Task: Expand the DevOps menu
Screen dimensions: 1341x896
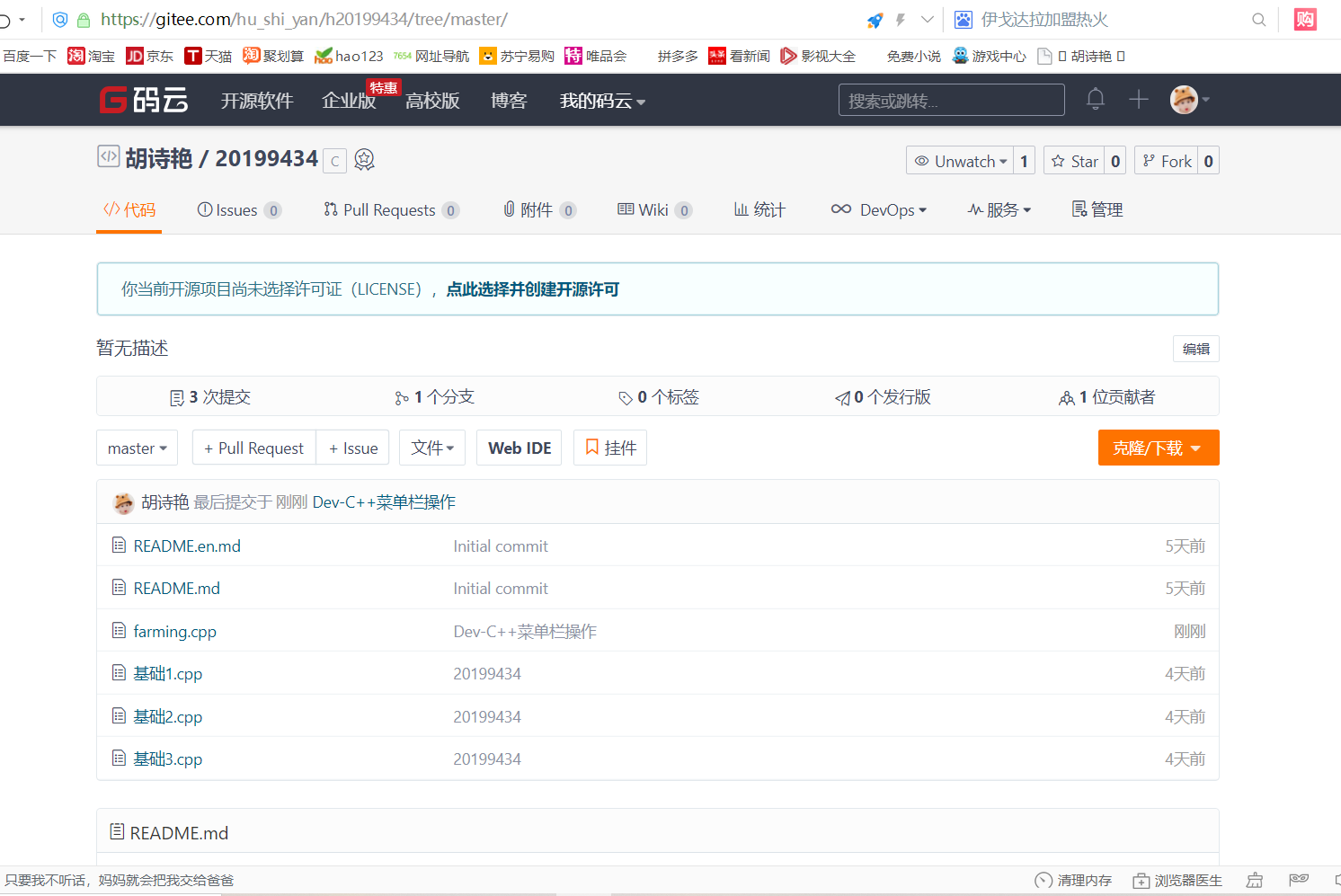Action: point(879,209)
